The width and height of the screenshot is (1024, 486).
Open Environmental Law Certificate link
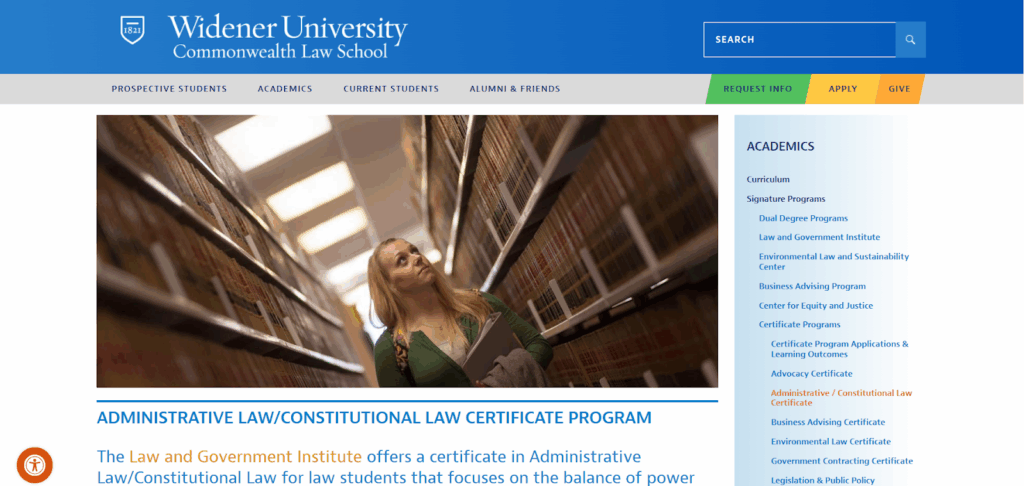tap(830, 442)
